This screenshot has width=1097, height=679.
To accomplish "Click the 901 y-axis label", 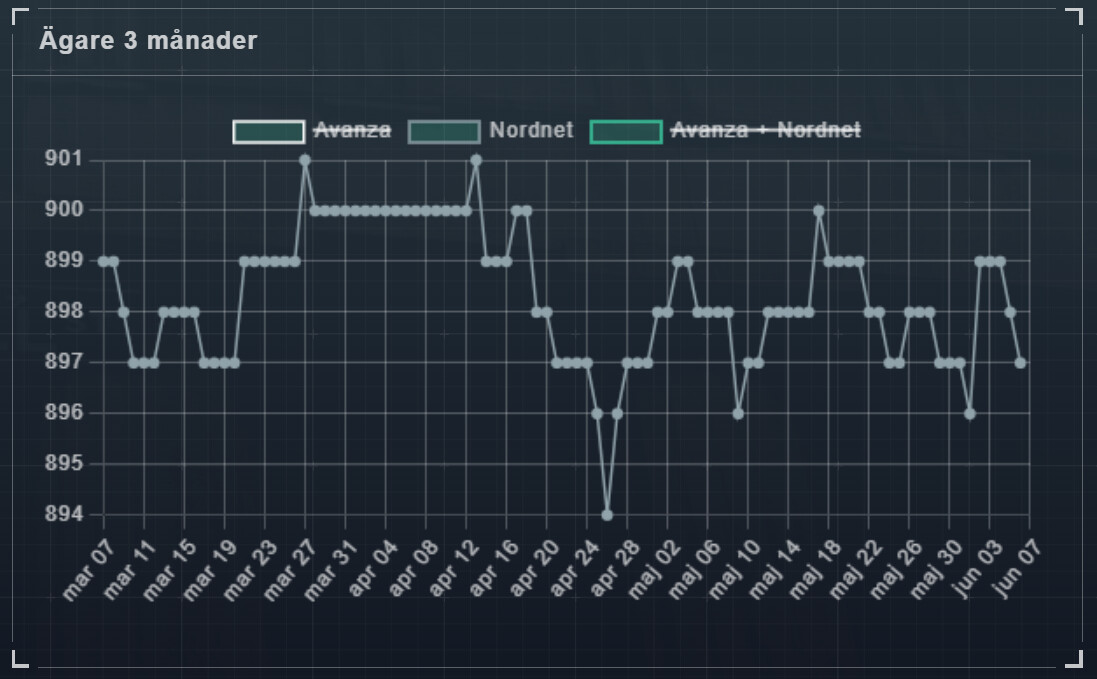I will (x=64, y=160).
